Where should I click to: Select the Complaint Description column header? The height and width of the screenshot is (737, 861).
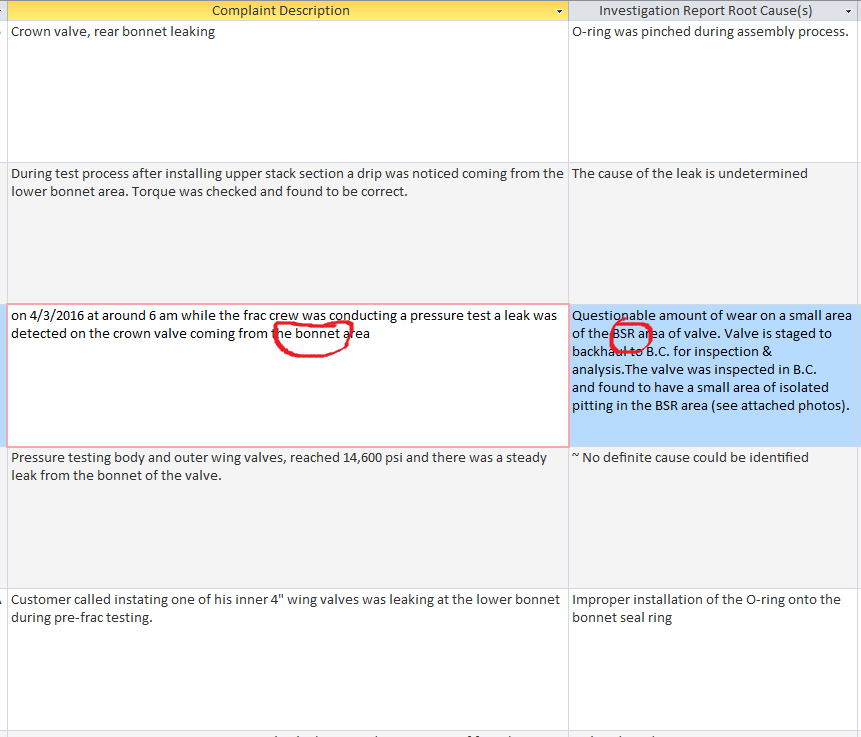point(288,10)
